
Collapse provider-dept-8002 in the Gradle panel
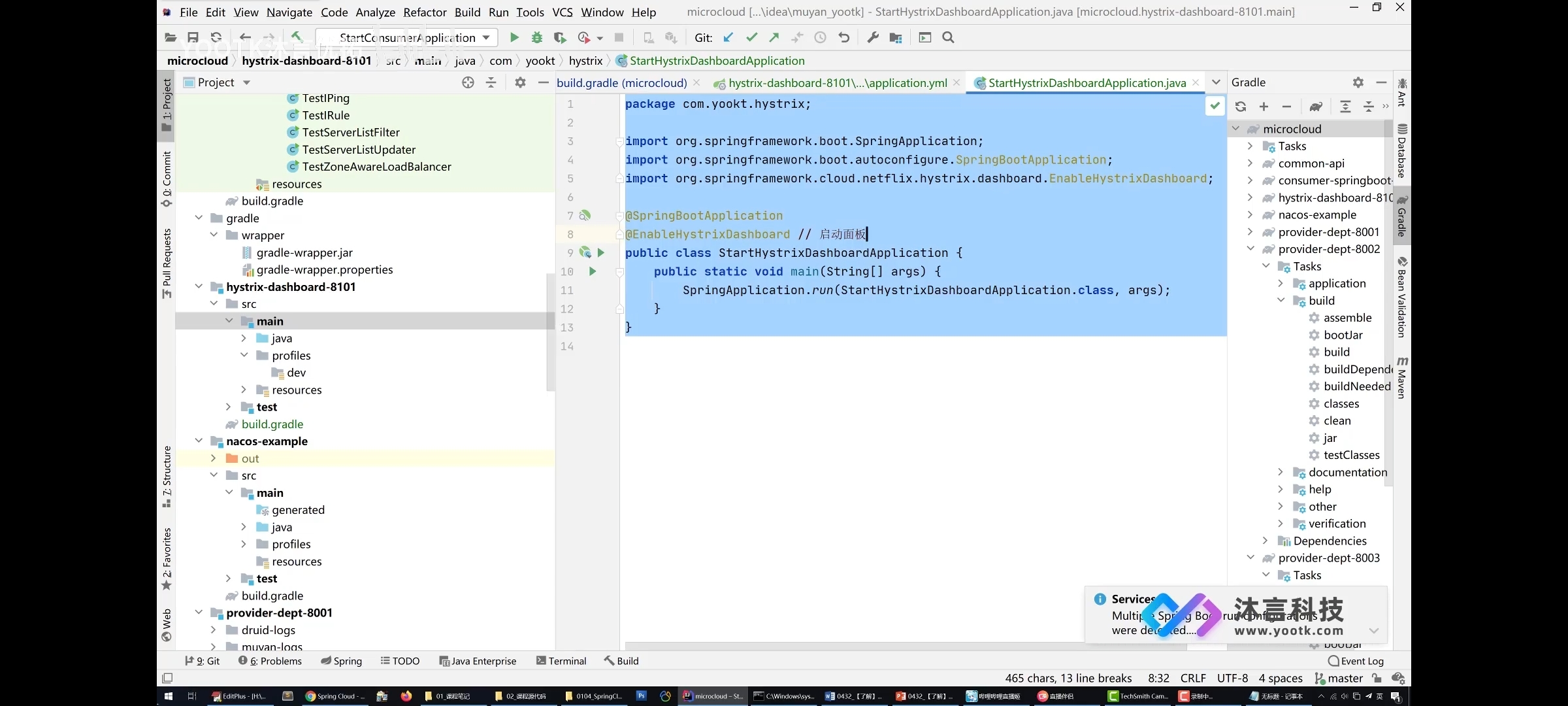tap(1250, 248)
